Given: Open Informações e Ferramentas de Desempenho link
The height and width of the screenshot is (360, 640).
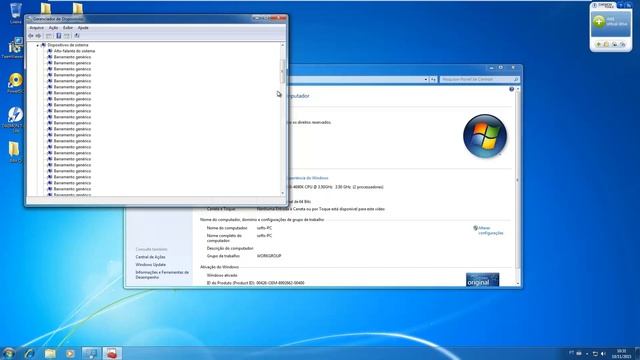Looking at the screenshot, I should pyautogui.click(x=162, y=275).
